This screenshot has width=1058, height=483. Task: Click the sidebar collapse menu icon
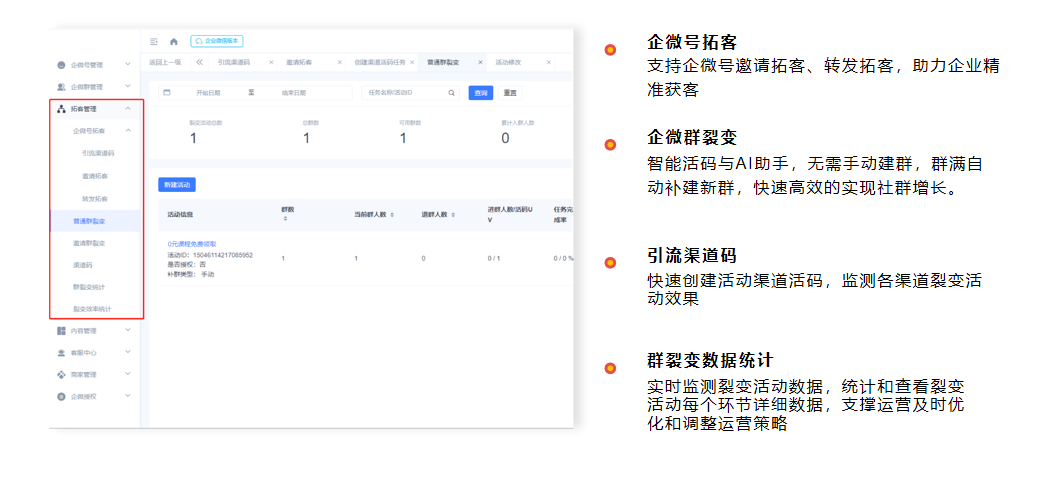pyautogui.click(x=154, y=41)
